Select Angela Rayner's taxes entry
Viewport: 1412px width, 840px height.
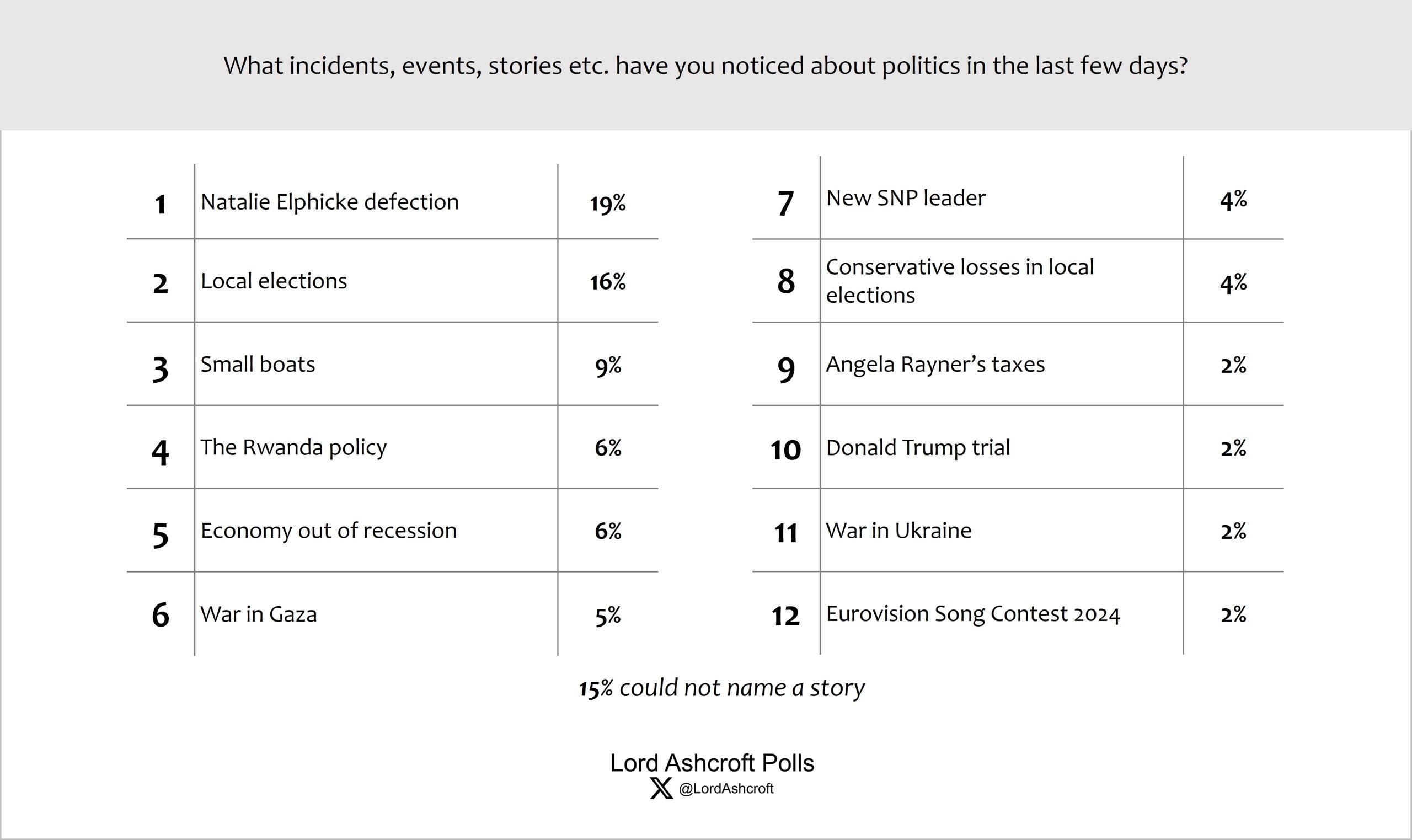click(935, 365)
